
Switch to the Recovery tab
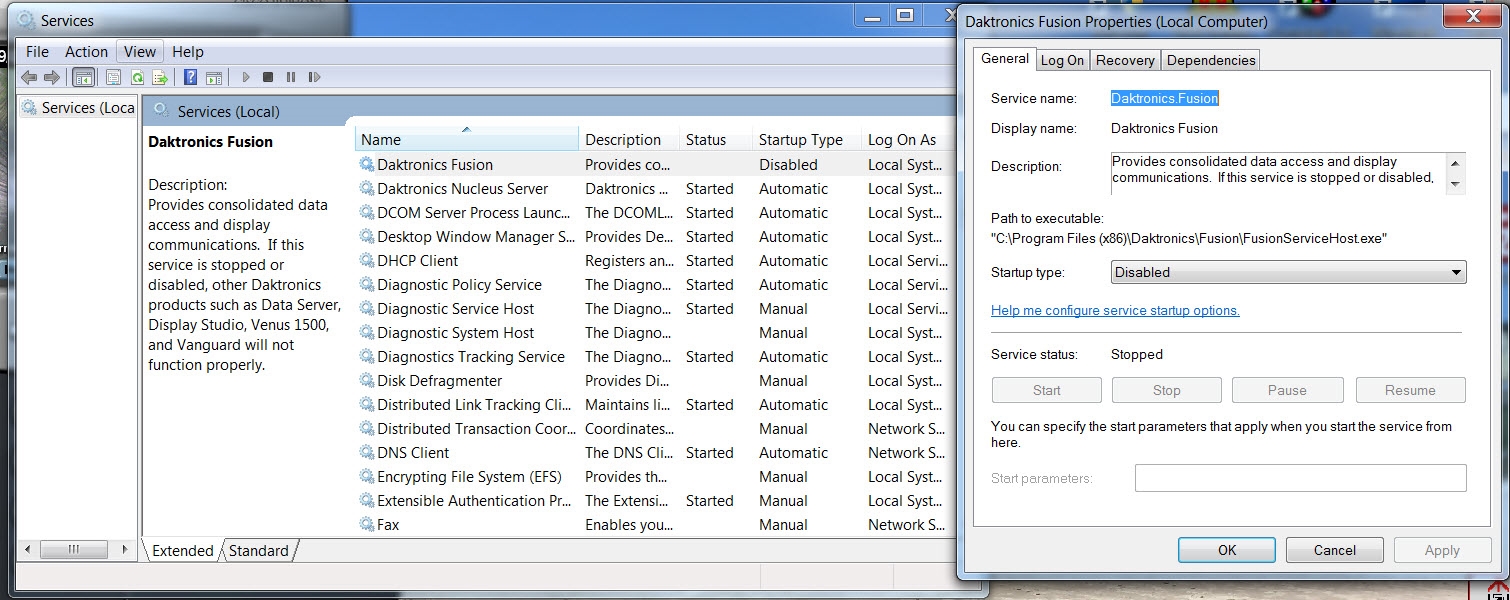click(x=1125, y=60)
